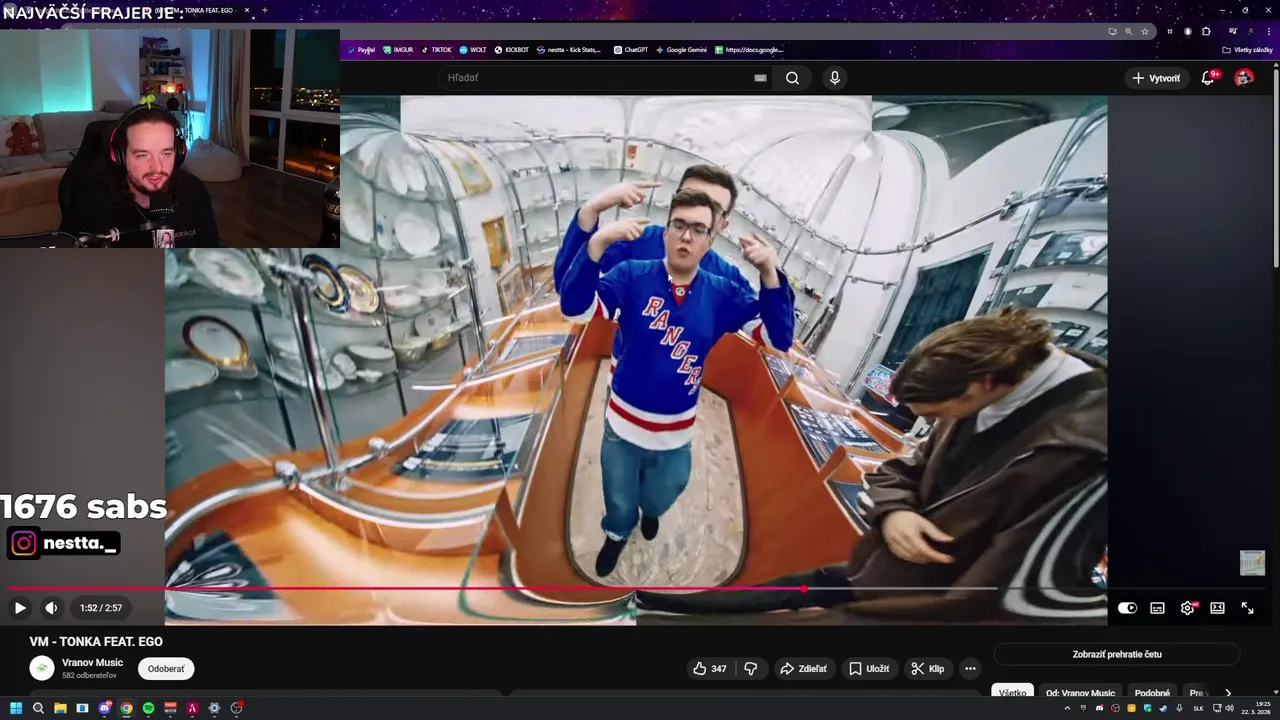Play the paused YouTube video
1280x720 pixels.
coord(19,608)
